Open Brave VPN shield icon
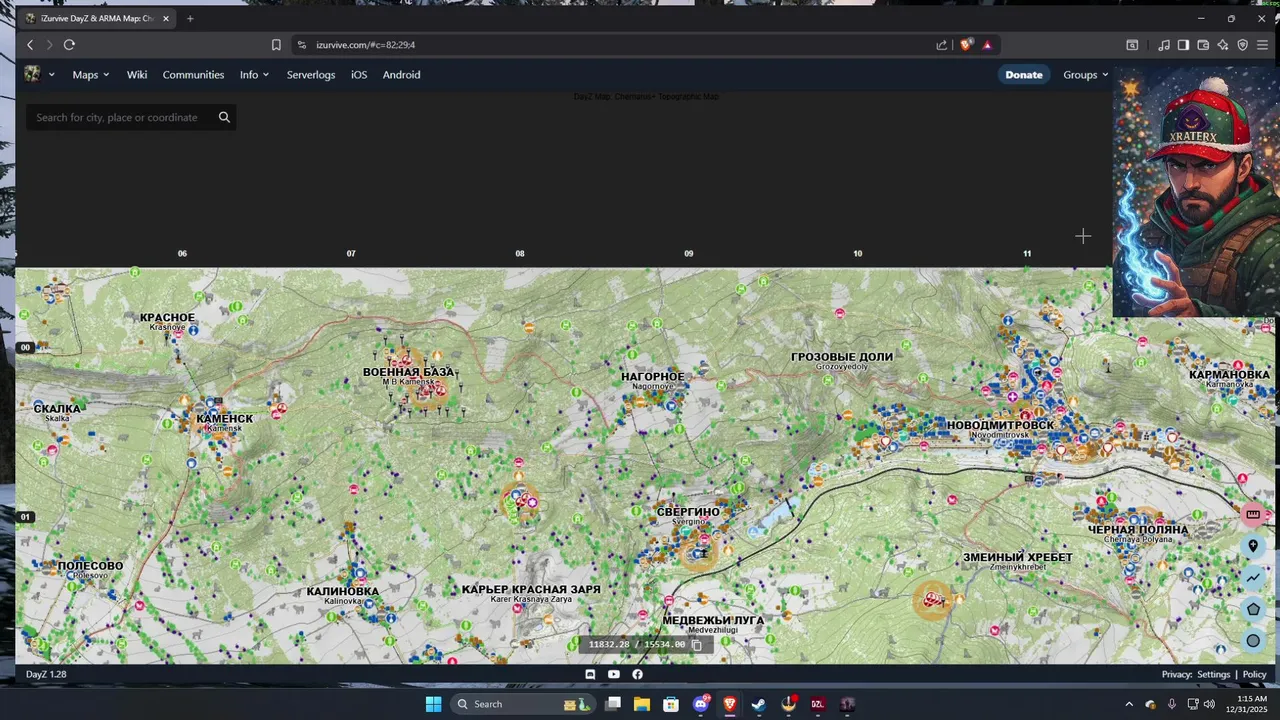 tap(1243, 45)
